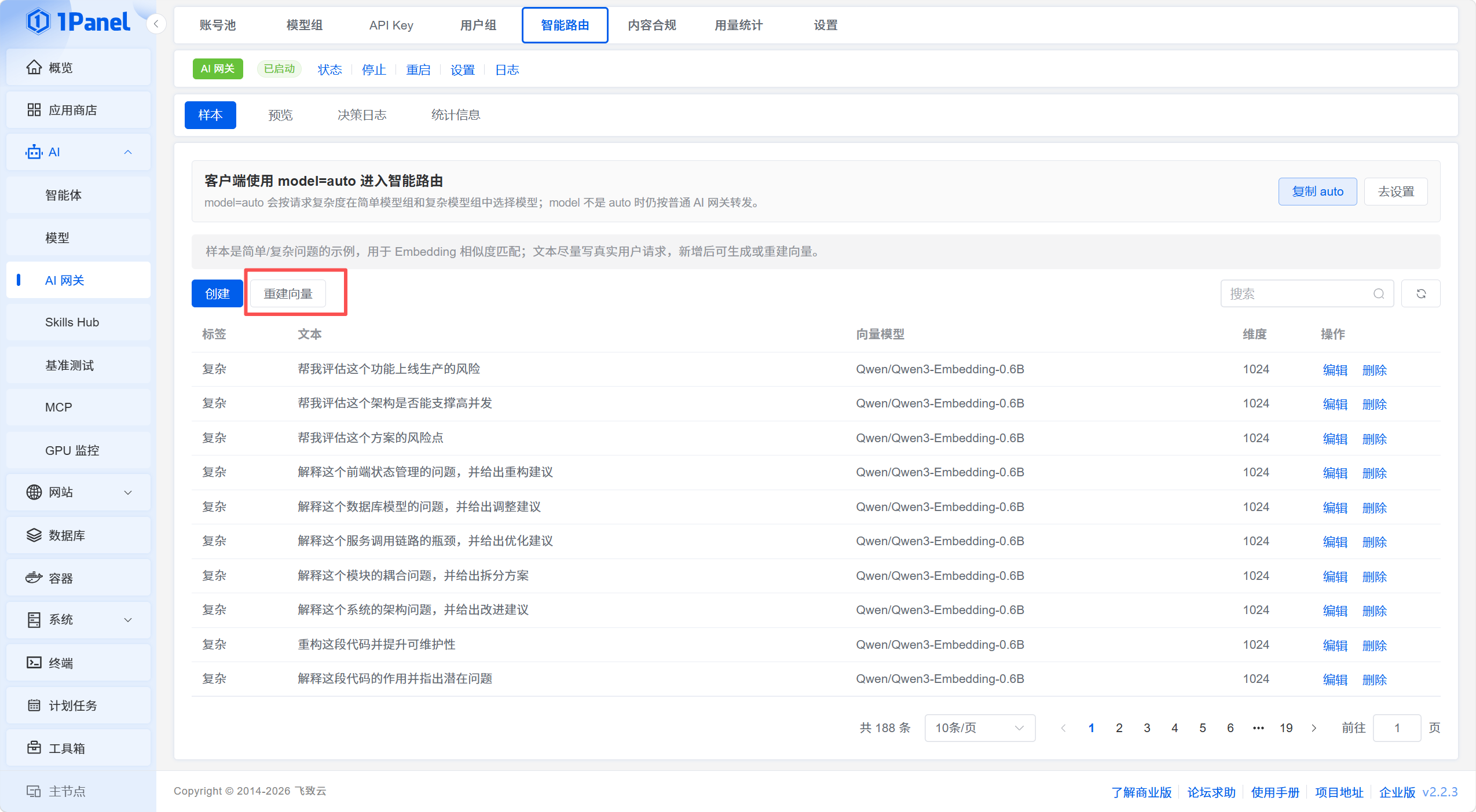Click the 网站 globe icon
The width and height of the screenshot is (1476, 812).
[34, 493]
